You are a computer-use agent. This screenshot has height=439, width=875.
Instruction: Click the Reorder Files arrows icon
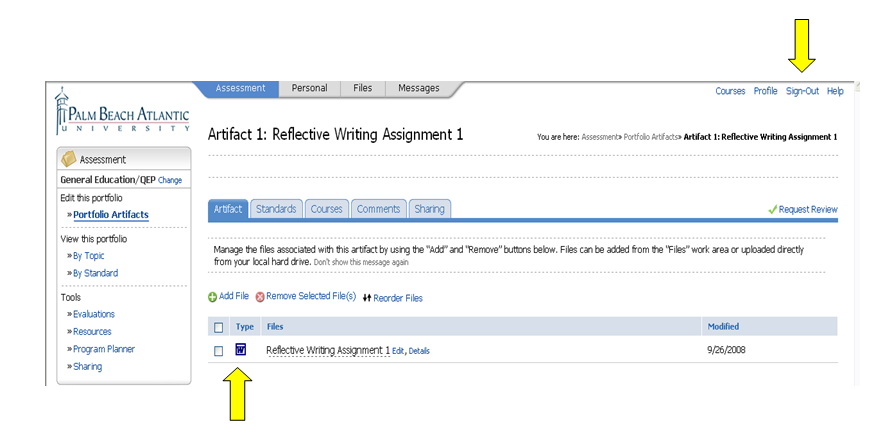tap(367, 298)
